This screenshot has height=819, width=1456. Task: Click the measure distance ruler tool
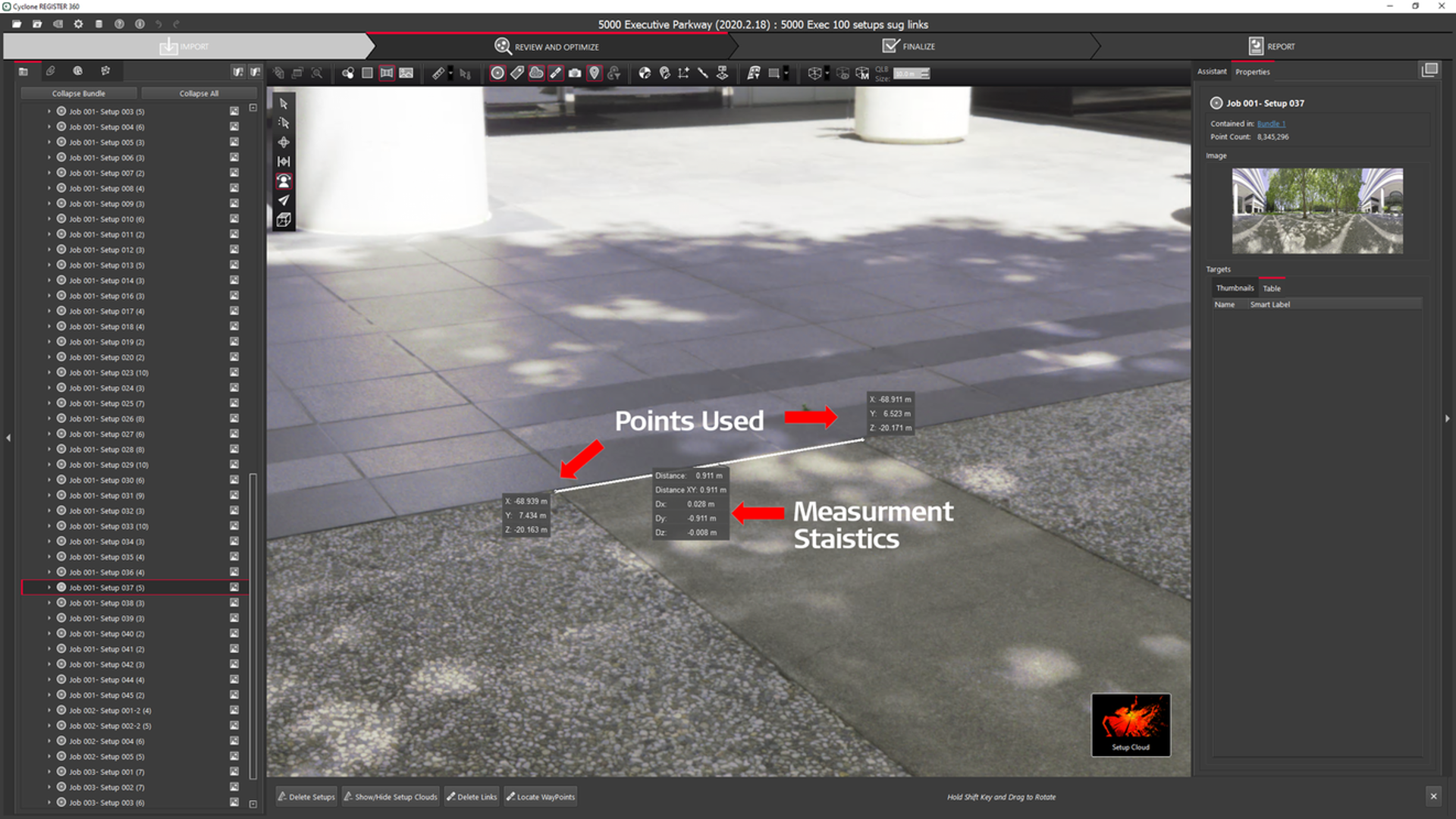[x=438, y=74]
